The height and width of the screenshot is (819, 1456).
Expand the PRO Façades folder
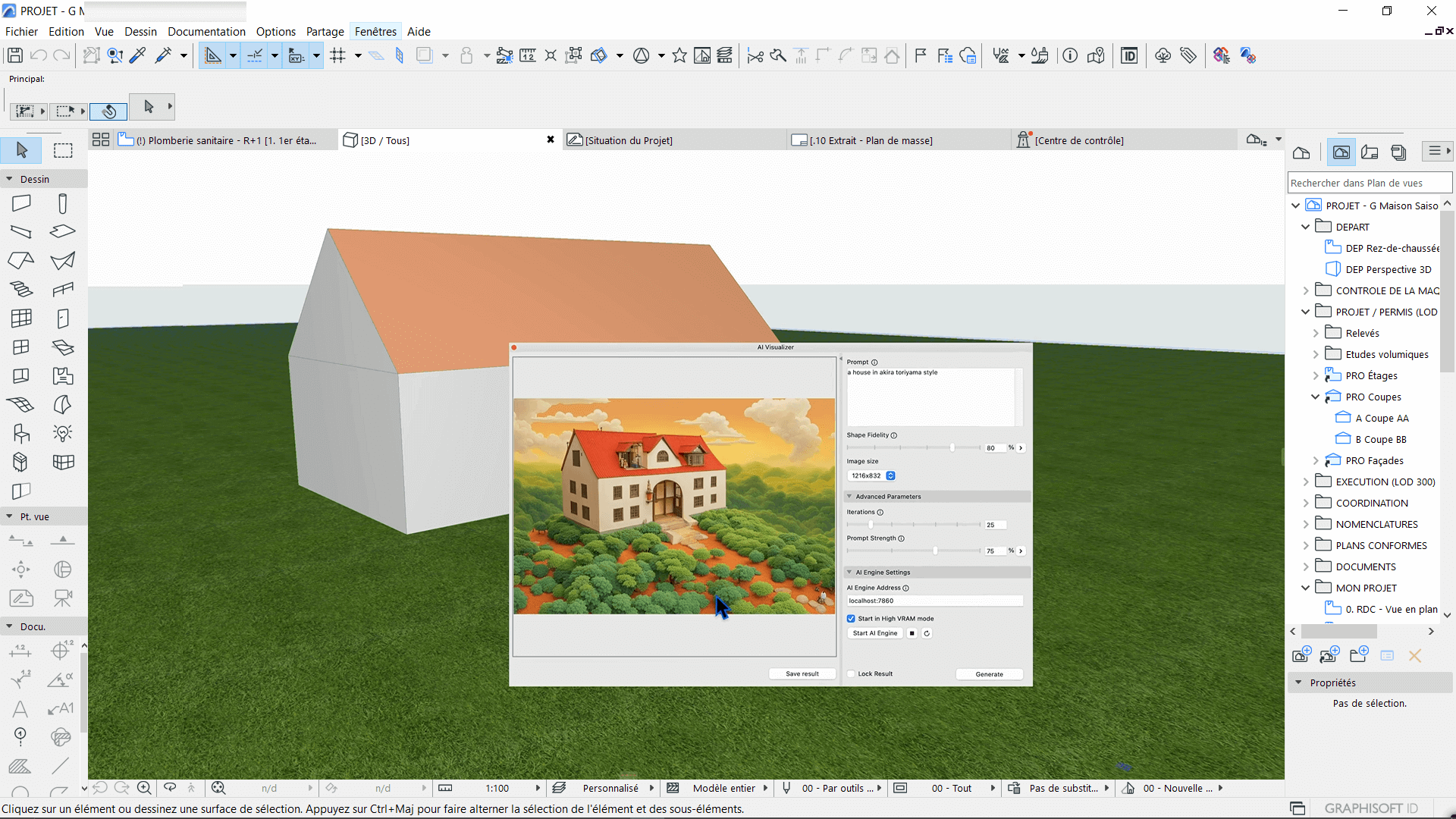[1316, 460]
